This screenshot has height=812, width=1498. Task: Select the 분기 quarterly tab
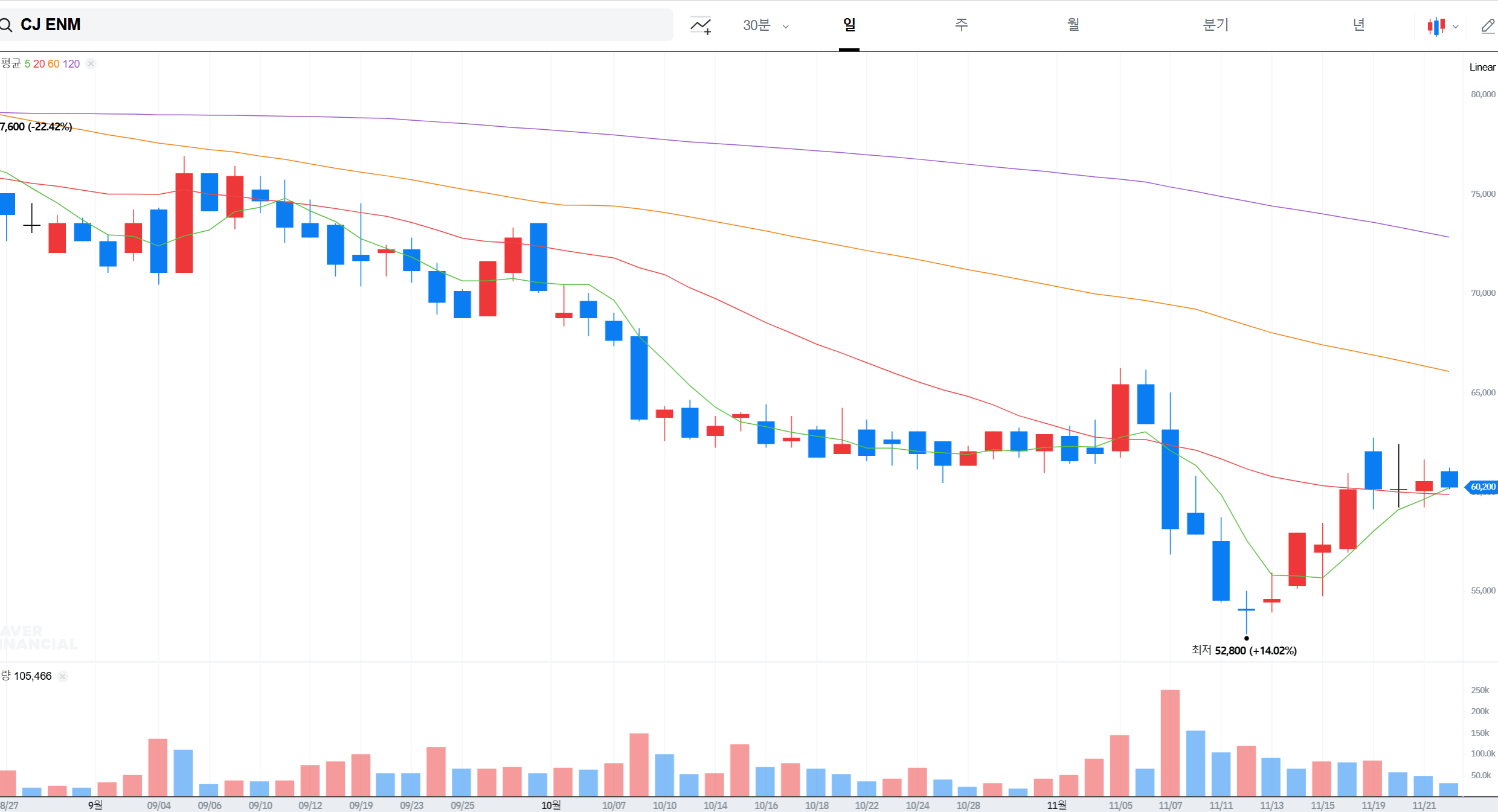point(1215,25)
